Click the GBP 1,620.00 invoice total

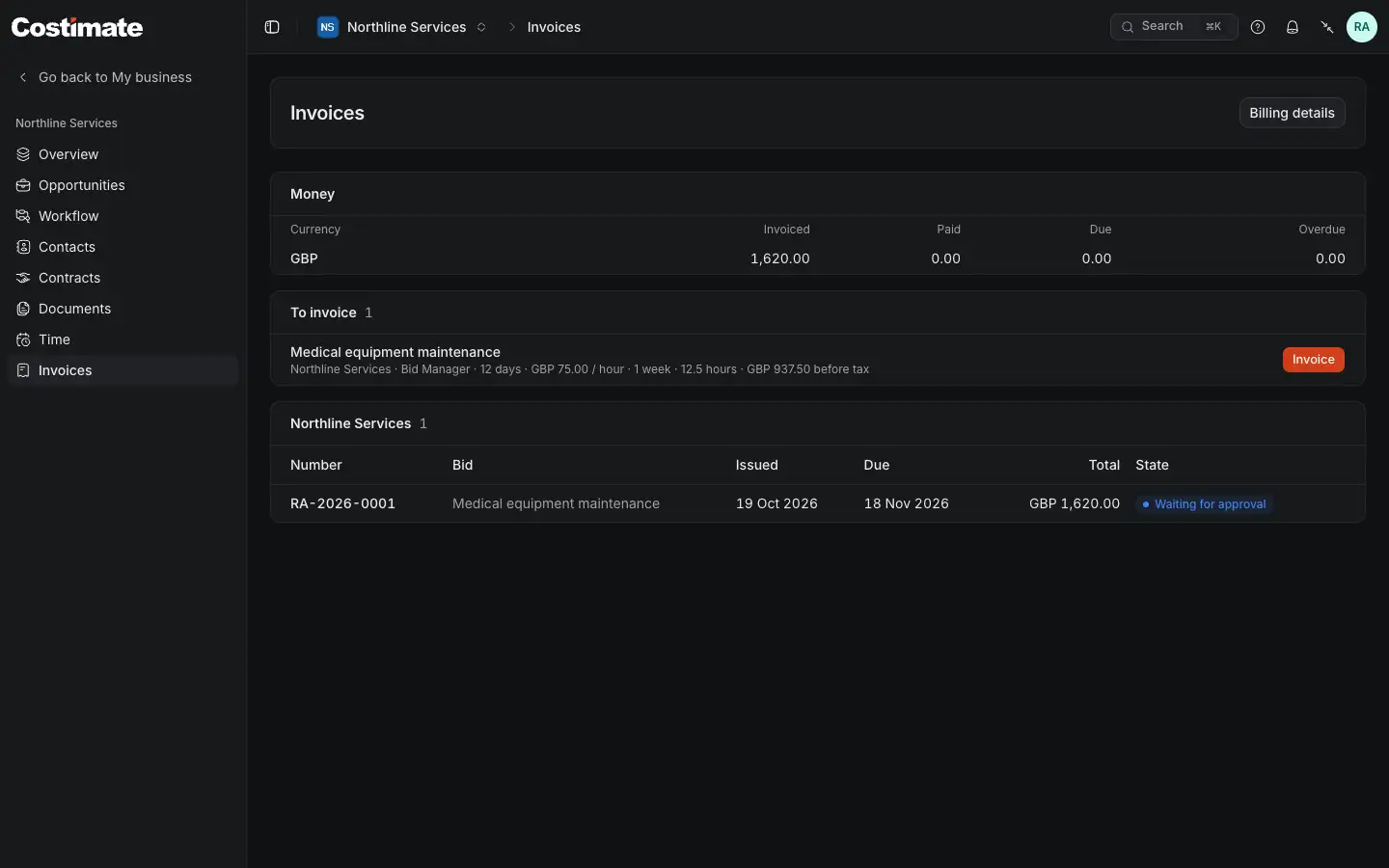click(1075, 503)
